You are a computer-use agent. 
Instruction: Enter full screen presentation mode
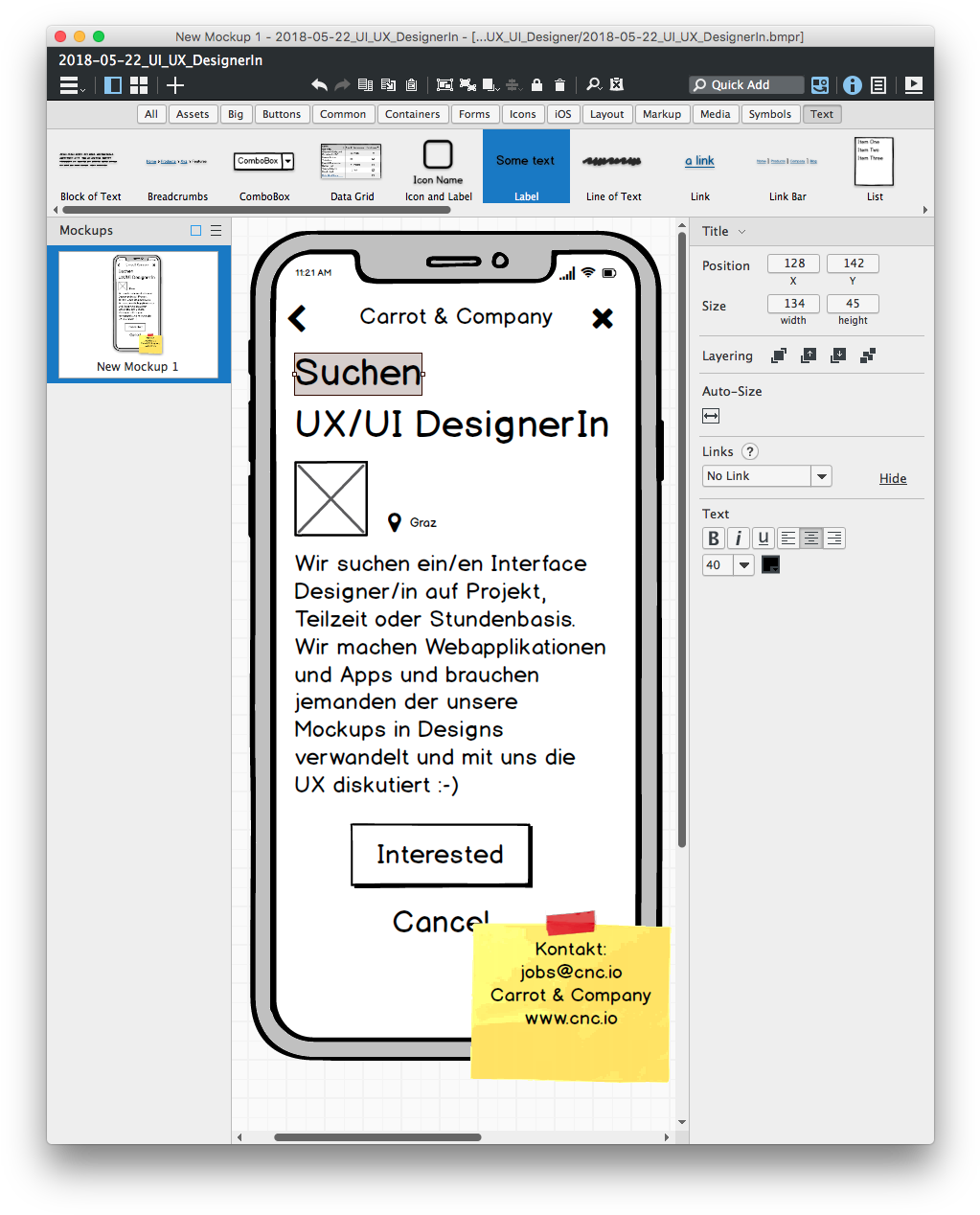point(914,85)
